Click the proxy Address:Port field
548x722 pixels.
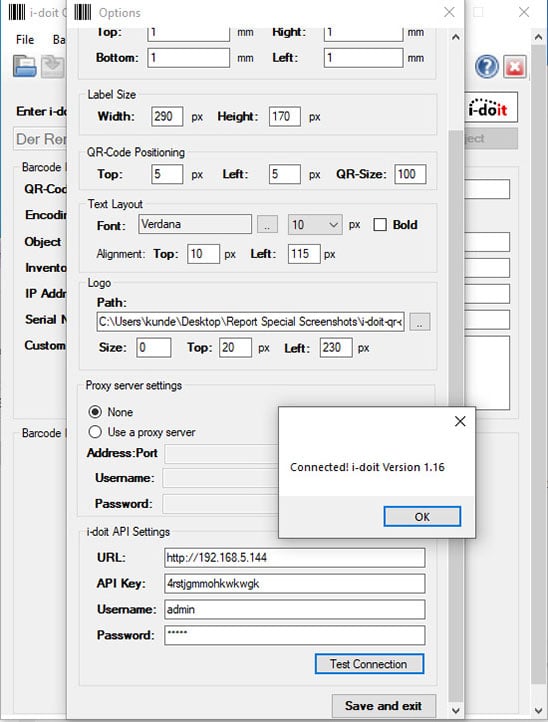(222, 454)
